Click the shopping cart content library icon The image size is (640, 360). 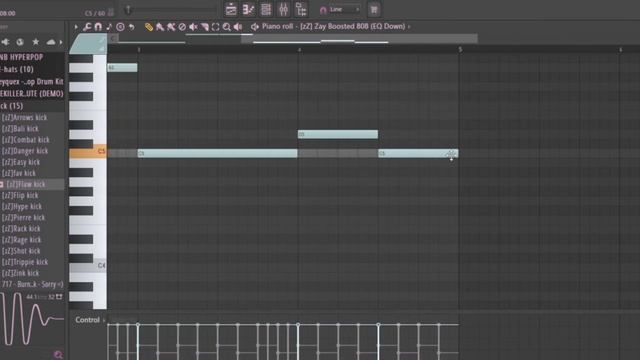pyautogui.click(x=374, y=9)
